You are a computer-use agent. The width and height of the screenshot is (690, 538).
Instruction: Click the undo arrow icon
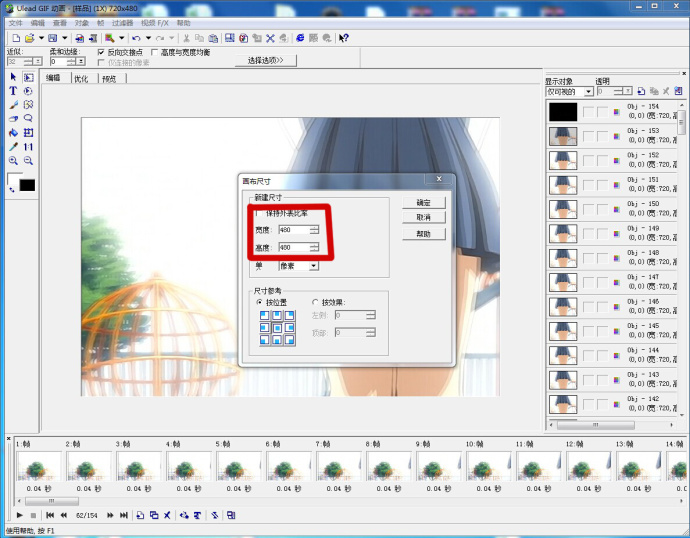point(136,38)
